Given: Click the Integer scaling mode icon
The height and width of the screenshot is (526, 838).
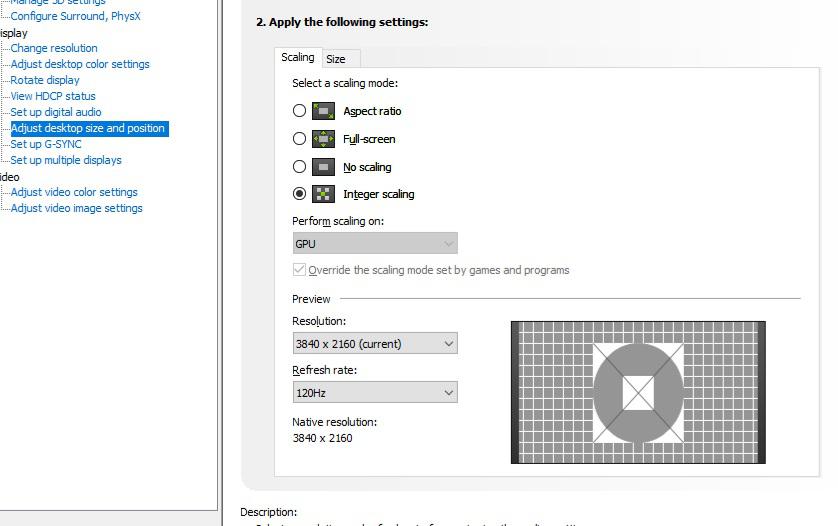Looking at the screenshot, I should coord(323,194).
